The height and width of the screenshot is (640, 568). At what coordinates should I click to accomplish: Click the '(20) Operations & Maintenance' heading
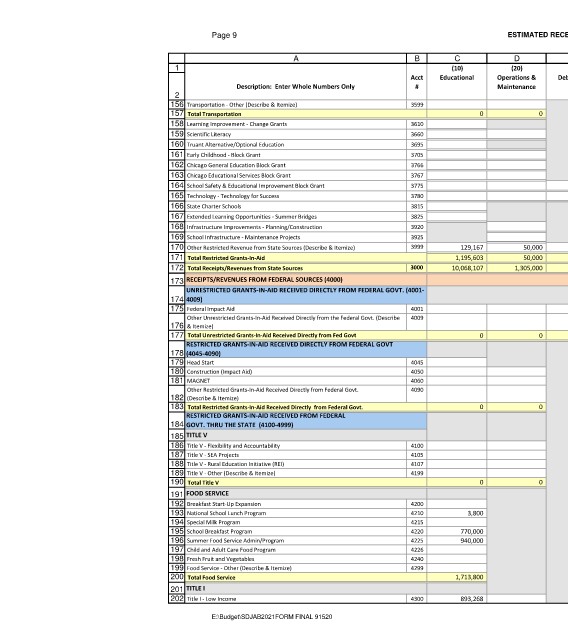pos(517,78)
